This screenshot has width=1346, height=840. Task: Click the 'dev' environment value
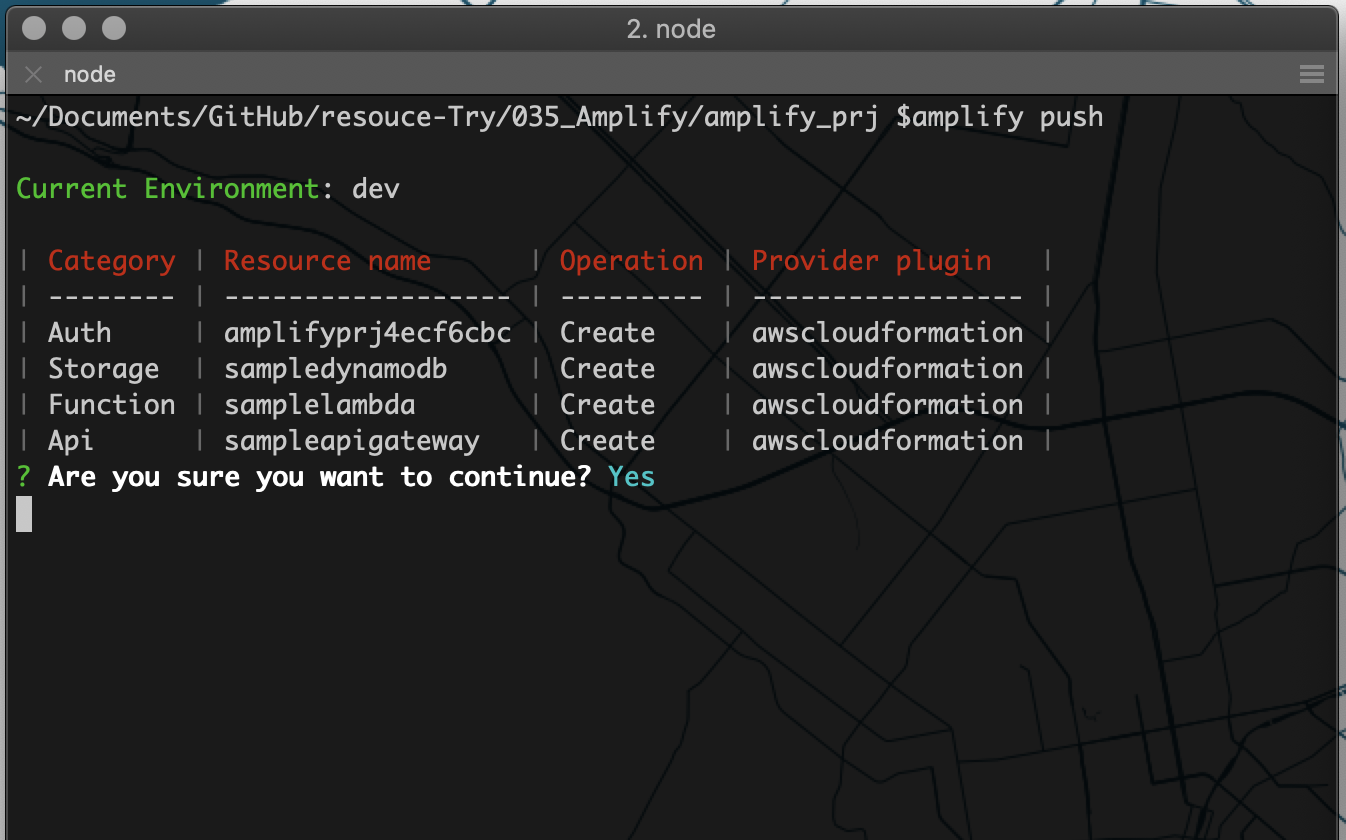[x=376, y=188]
